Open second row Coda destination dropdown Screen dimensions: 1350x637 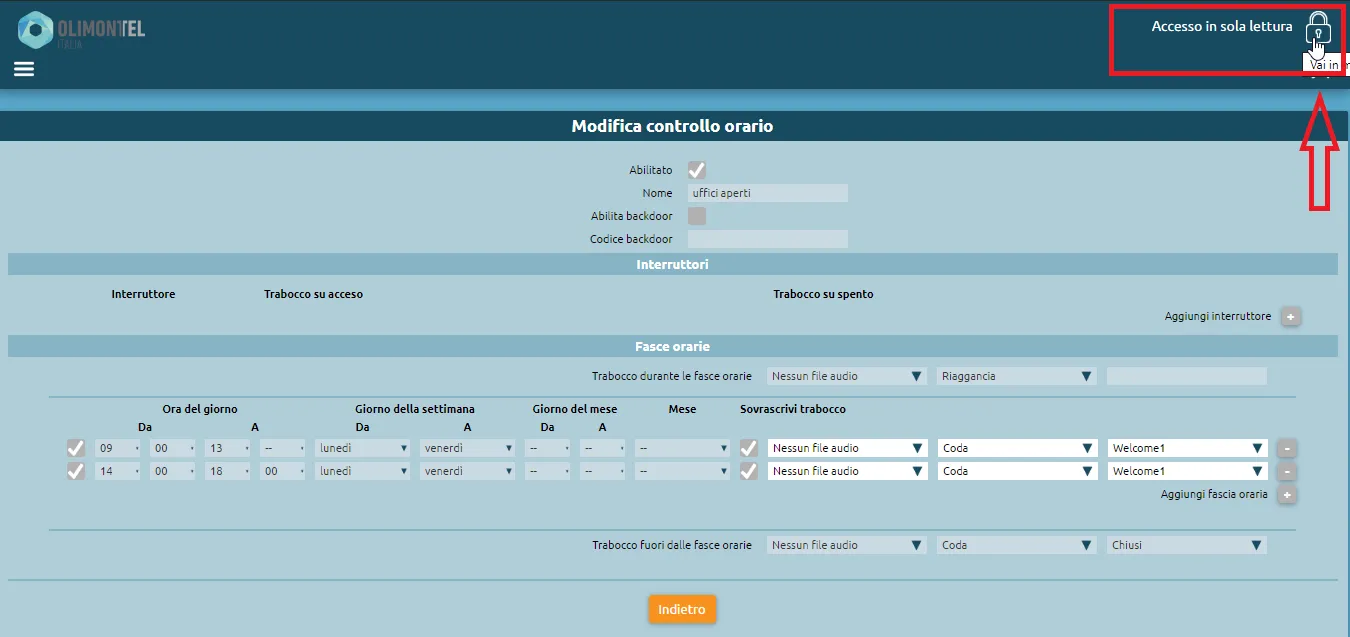(x=1017, y=471)
